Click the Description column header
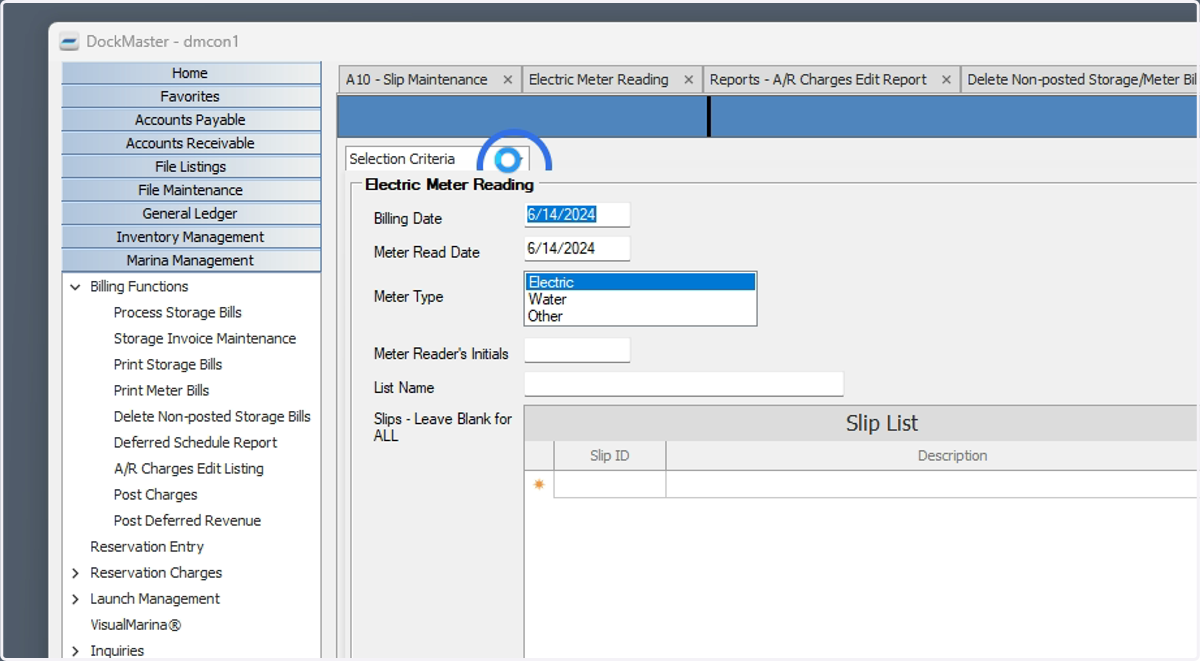1200x661 pixels. point(932,456)
